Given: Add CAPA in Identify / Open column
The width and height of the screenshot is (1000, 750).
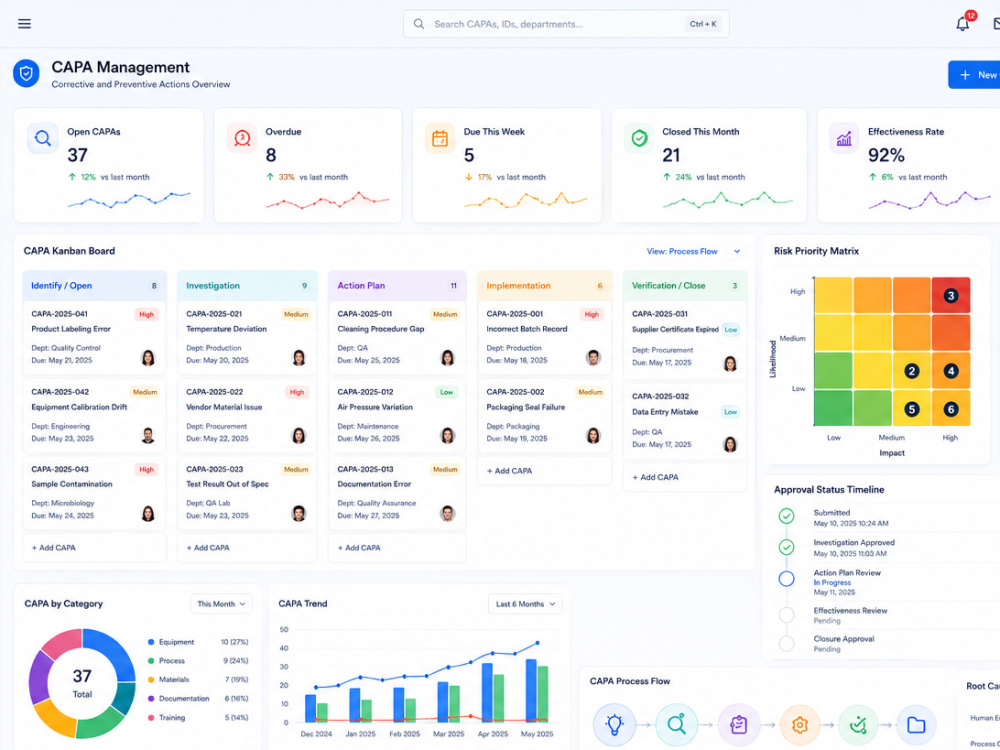Looking at the screenshot, I should click(94, 547).
